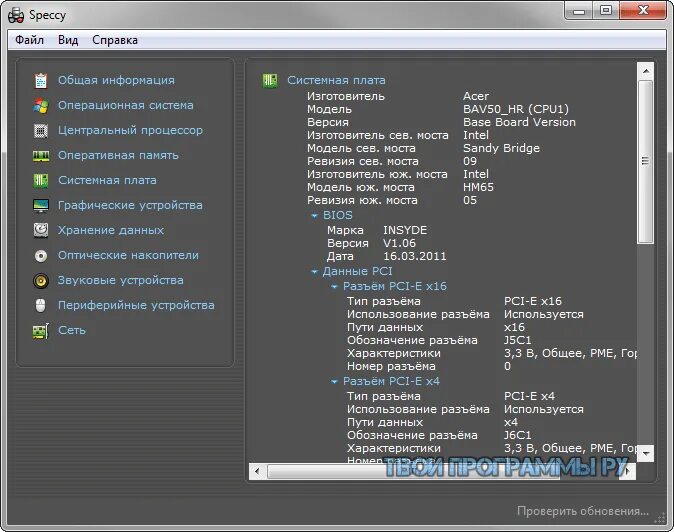The width and height of the screenshot is (674, 532).
Task: Show Центральный процессор details
Action: point(130,130)
